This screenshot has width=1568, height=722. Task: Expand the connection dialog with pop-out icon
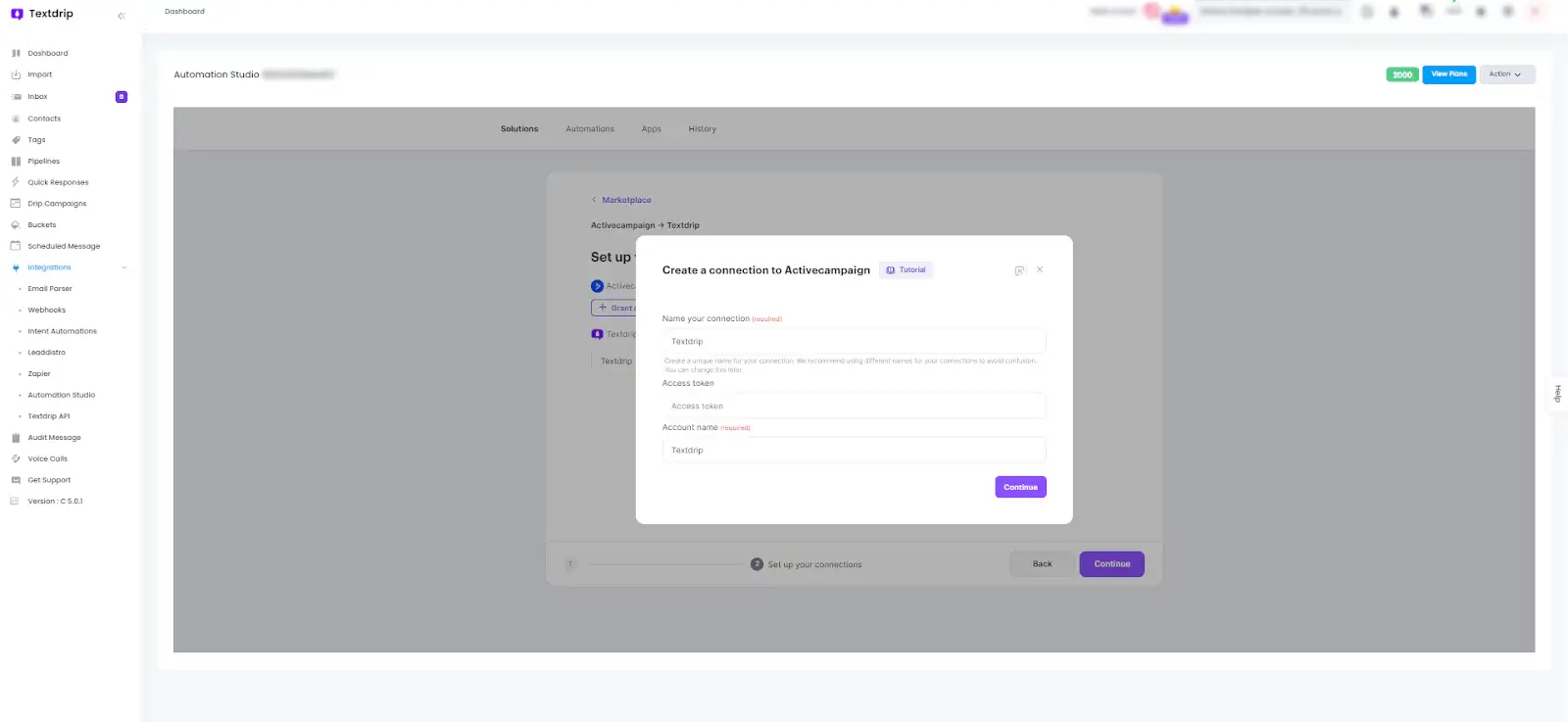(1019, 270)
